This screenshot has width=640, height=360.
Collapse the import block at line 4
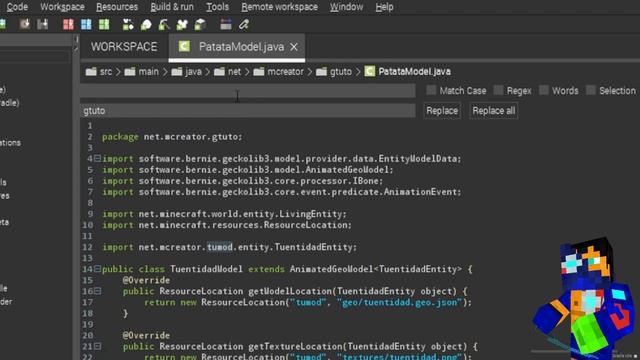click(x=98, y=158)
